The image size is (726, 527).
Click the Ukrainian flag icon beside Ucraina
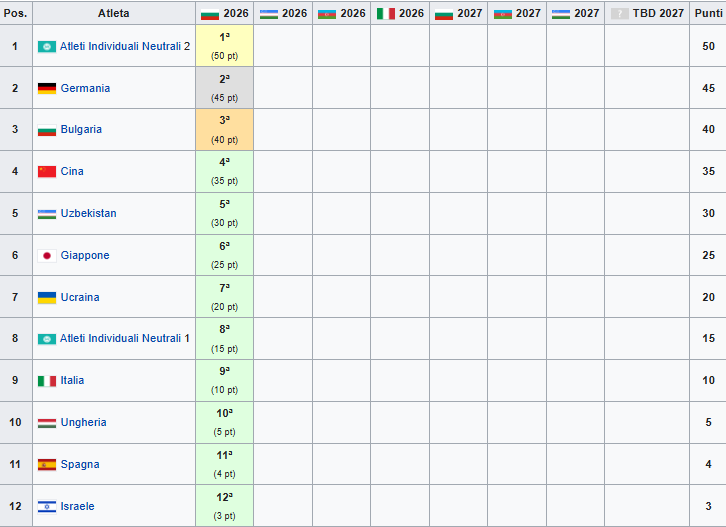pos(47,298)
